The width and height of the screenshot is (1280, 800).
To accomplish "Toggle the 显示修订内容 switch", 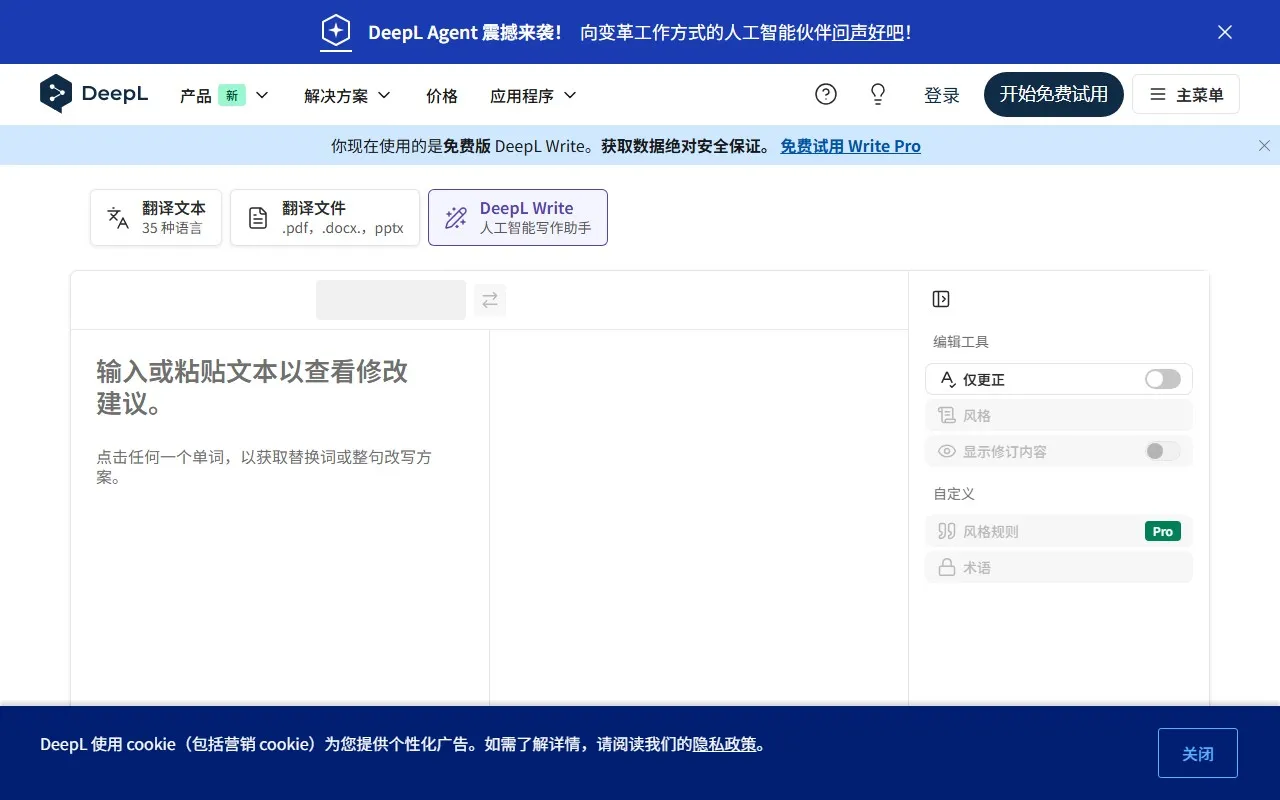I will (x=1162, y=451).
